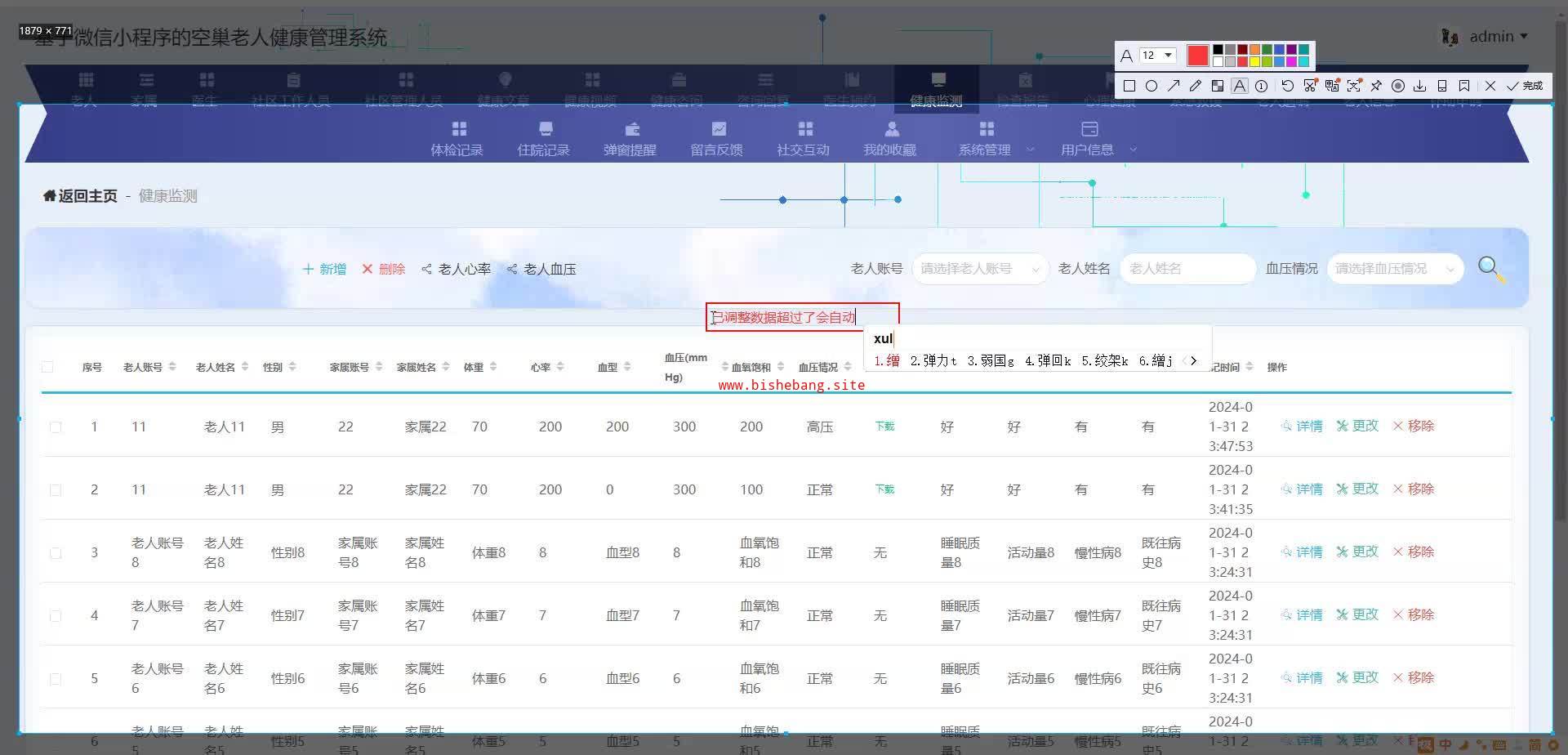Check the select-all header checkbox

[47, 367]
